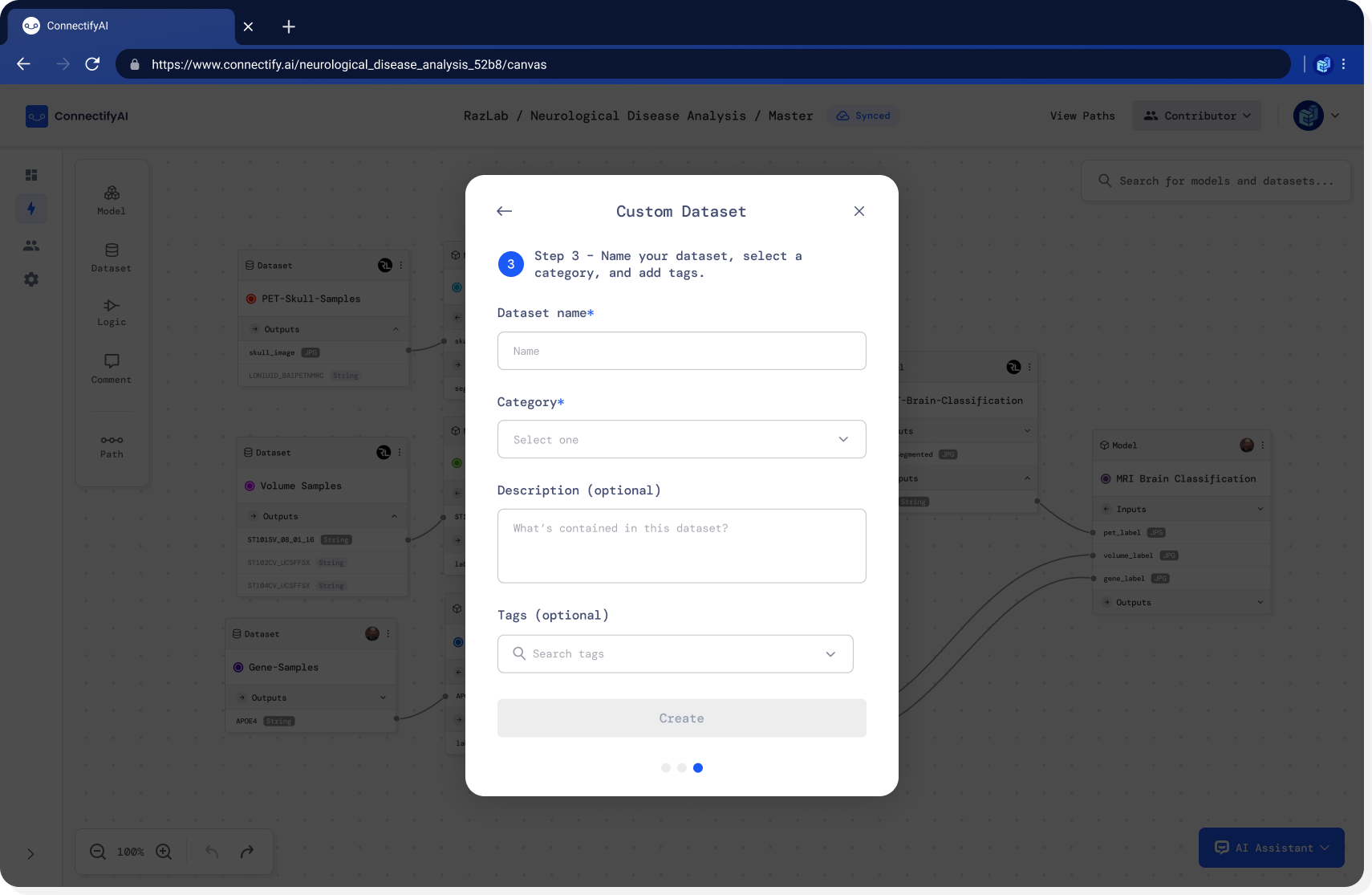Viewport: 1372px width, 895px height.
Task: Click the Gene-Samples node title
Action: (x=283, y=667)
